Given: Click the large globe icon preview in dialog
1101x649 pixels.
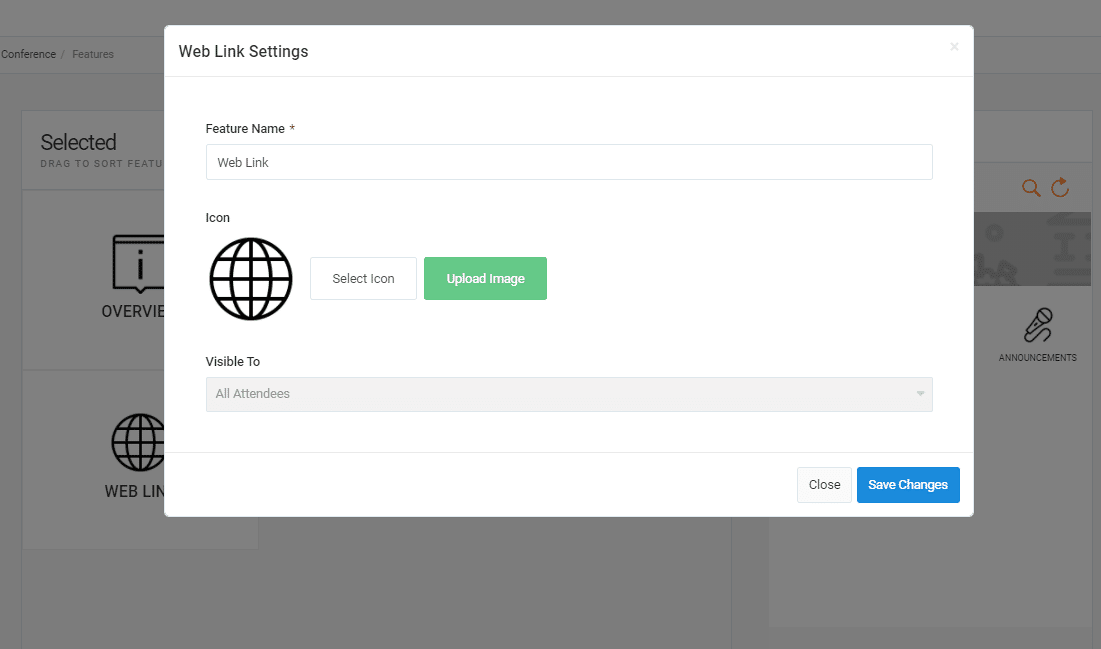Looking at the screenshot, I should point(251,279).
